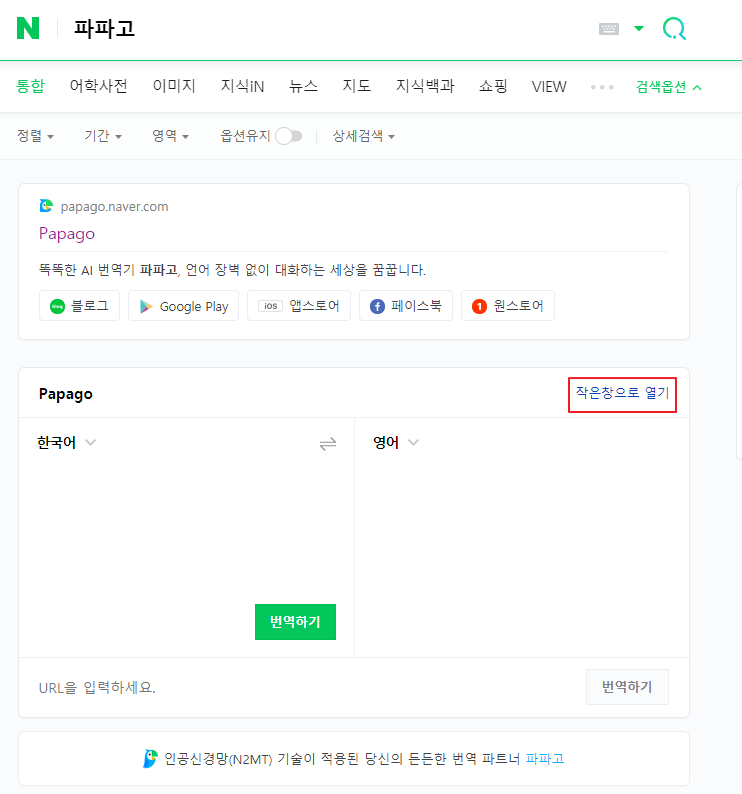Viewport: 742px width, 794px height.
Task: Open the blue 파파고 link in banner
Action: pyautogui.click(x=545, y=758)
